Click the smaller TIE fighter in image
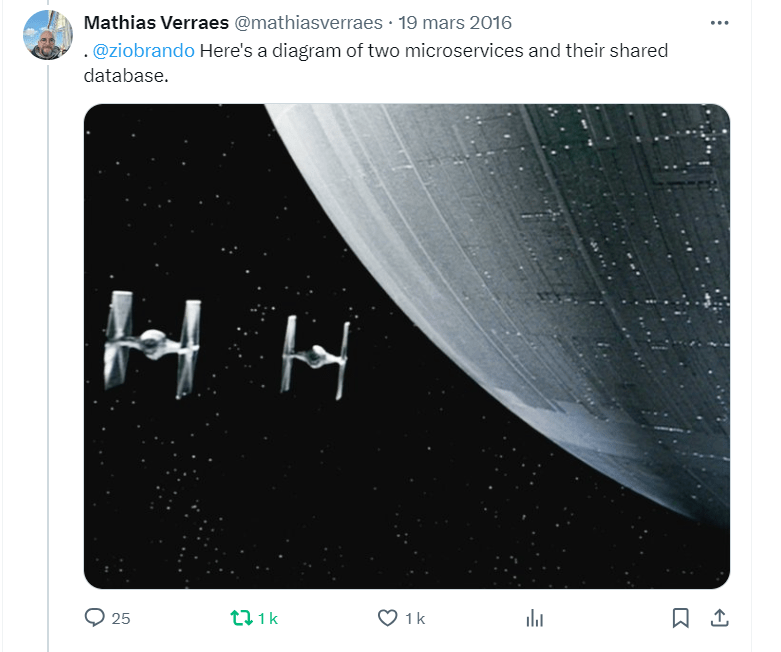This screenshot has width=781, height=652. click(x=315, y=357)
